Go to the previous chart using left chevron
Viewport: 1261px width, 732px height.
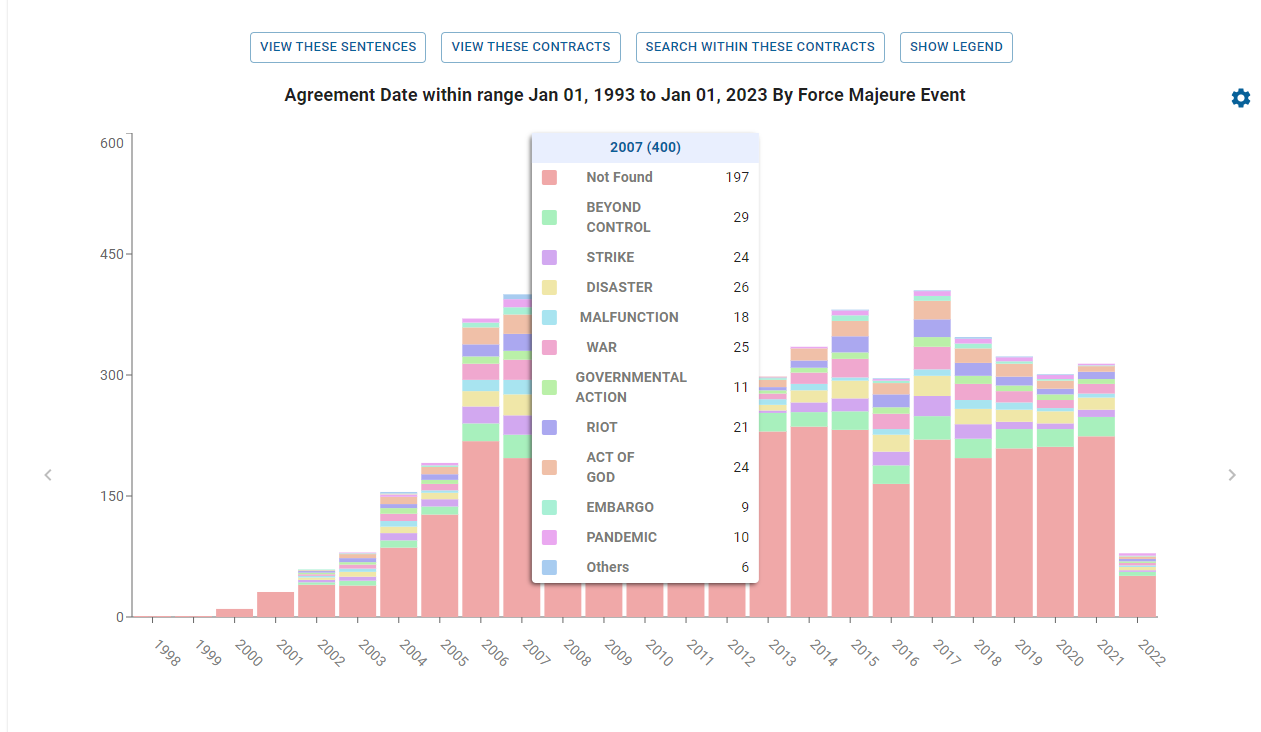pyautogui.click(x=48, y=475)
